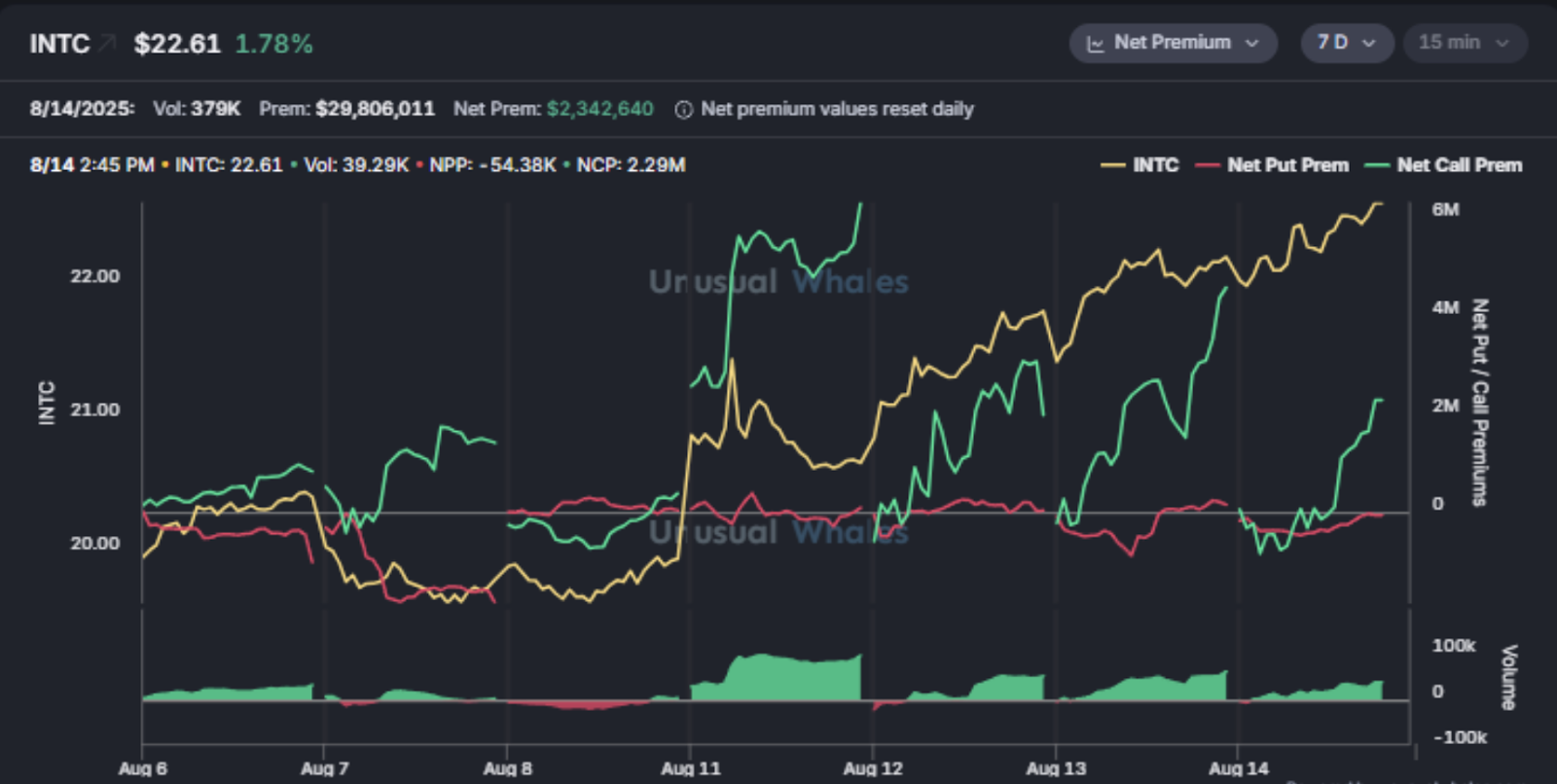Image resolution: width=1557 pixels, height=784 pixels.
Task: Click the NCP: 2.29M readout
Action: click(631, 165)
